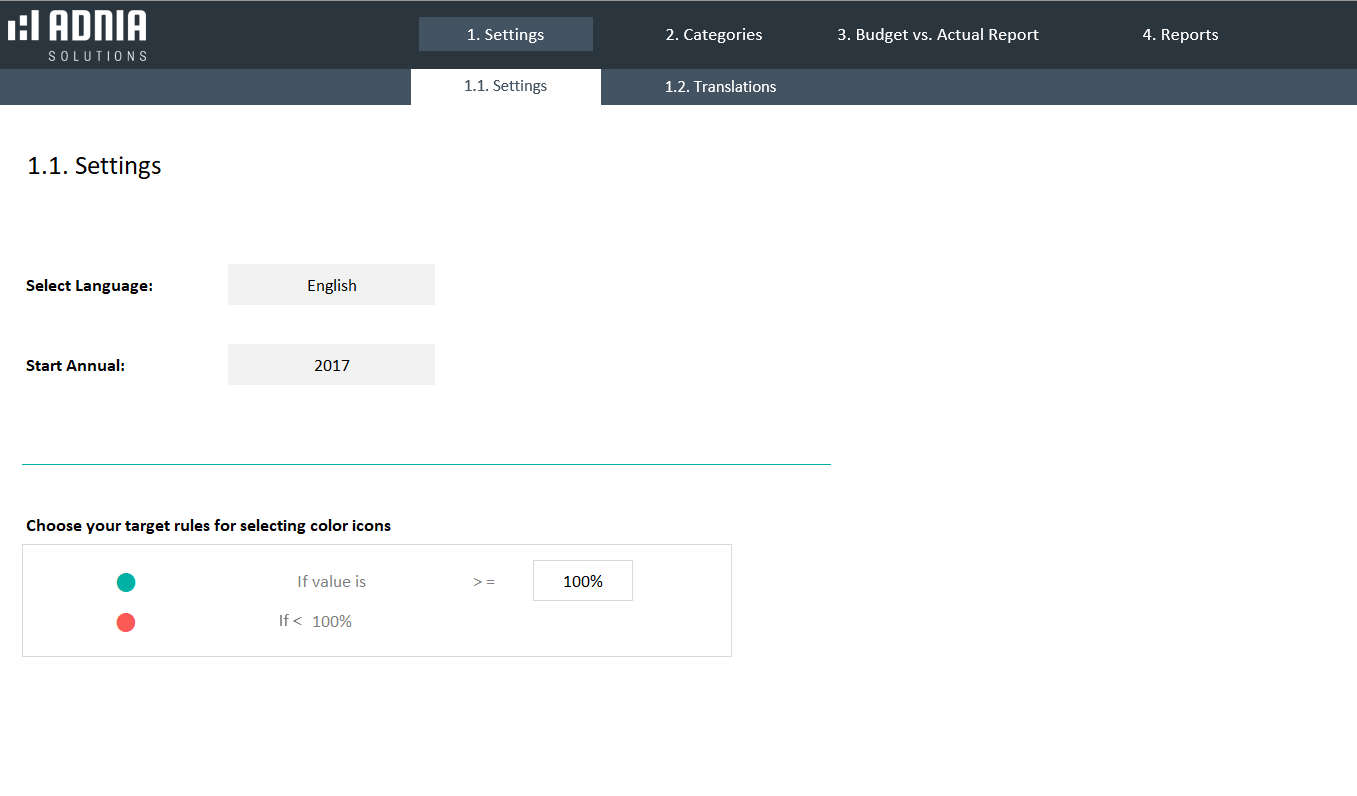Click the Select Language label
The image size is (1357, 796).
[89, 286]
